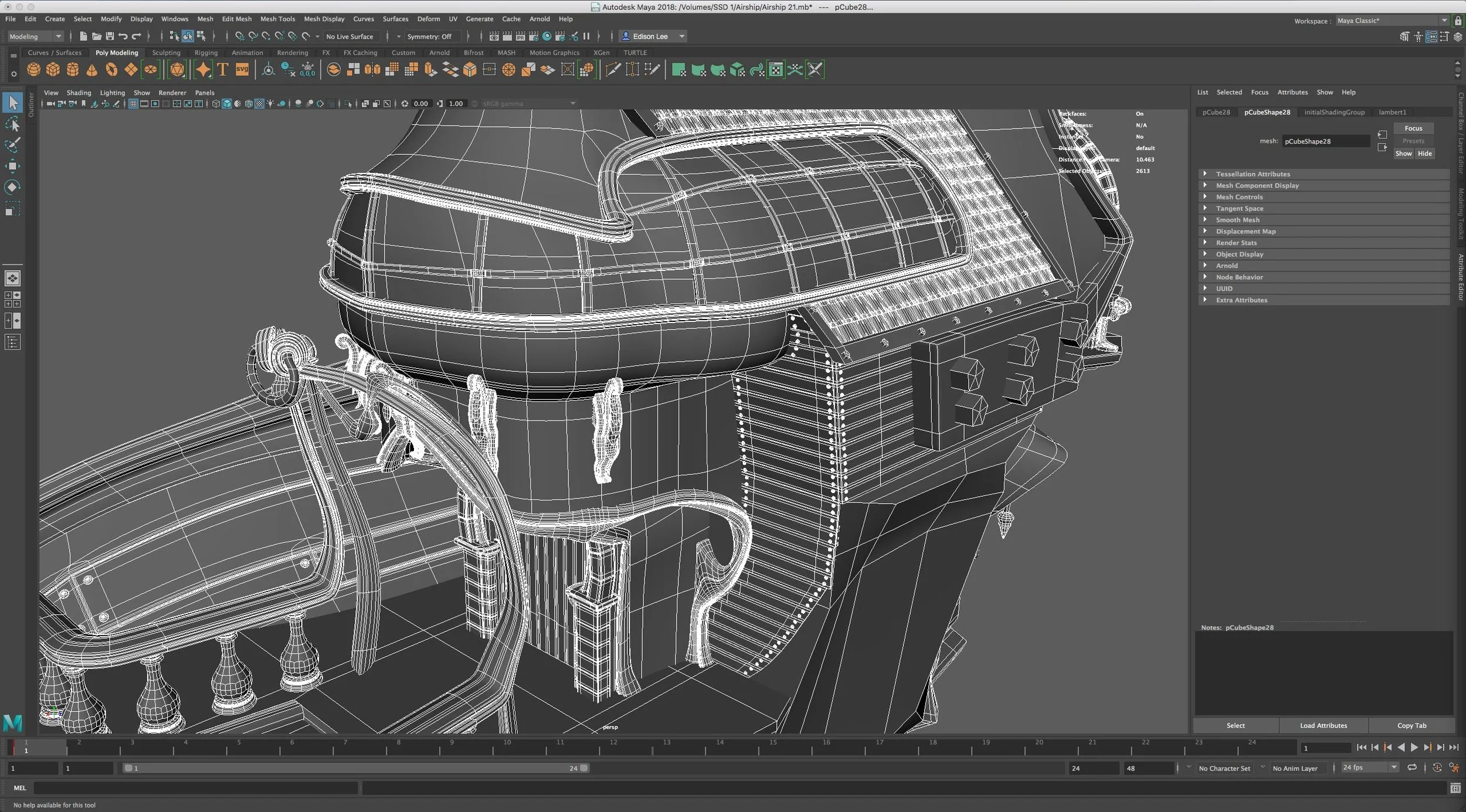Click the Copy Tab button

click(1411, 725)
